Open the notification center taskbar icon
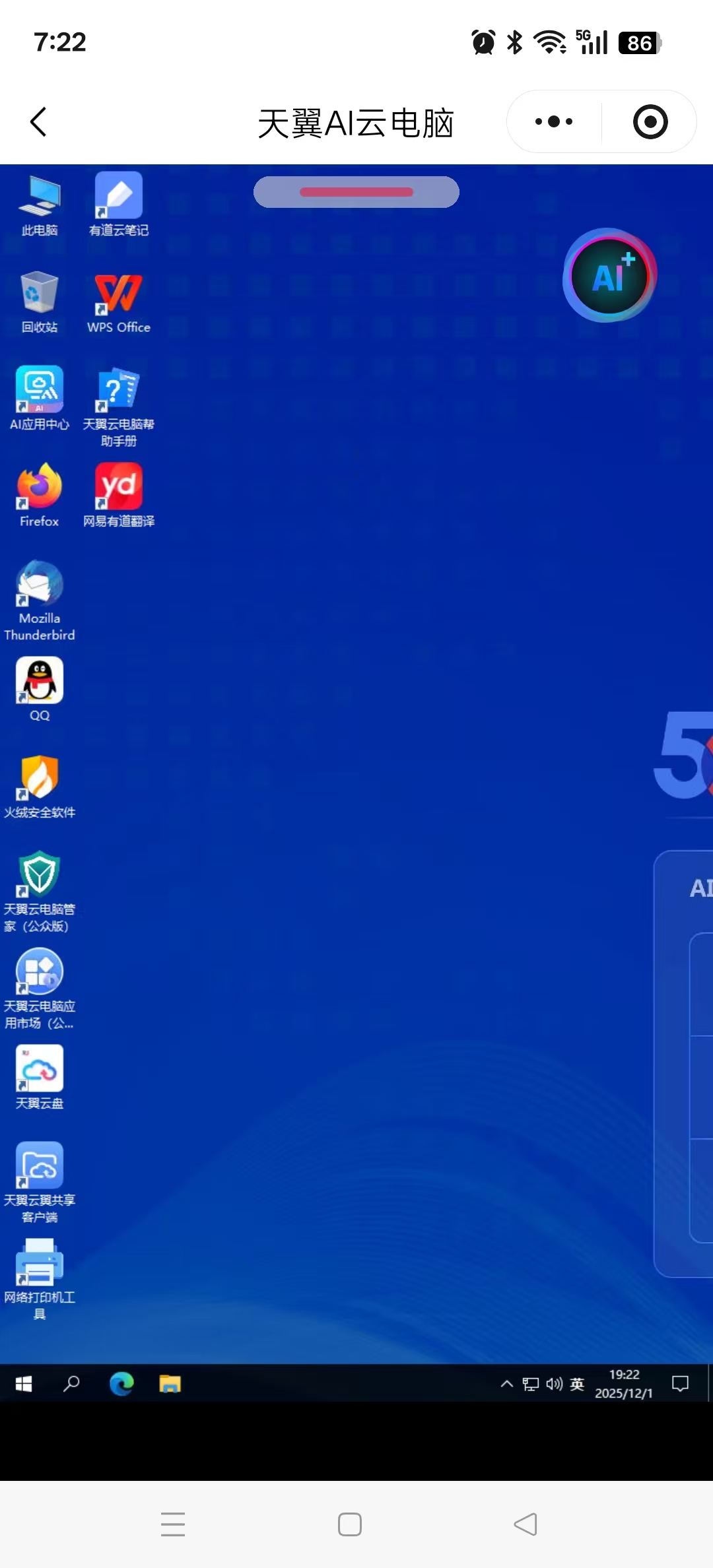The height and width of the screenshot is (1568, 713). point(680,1383)
